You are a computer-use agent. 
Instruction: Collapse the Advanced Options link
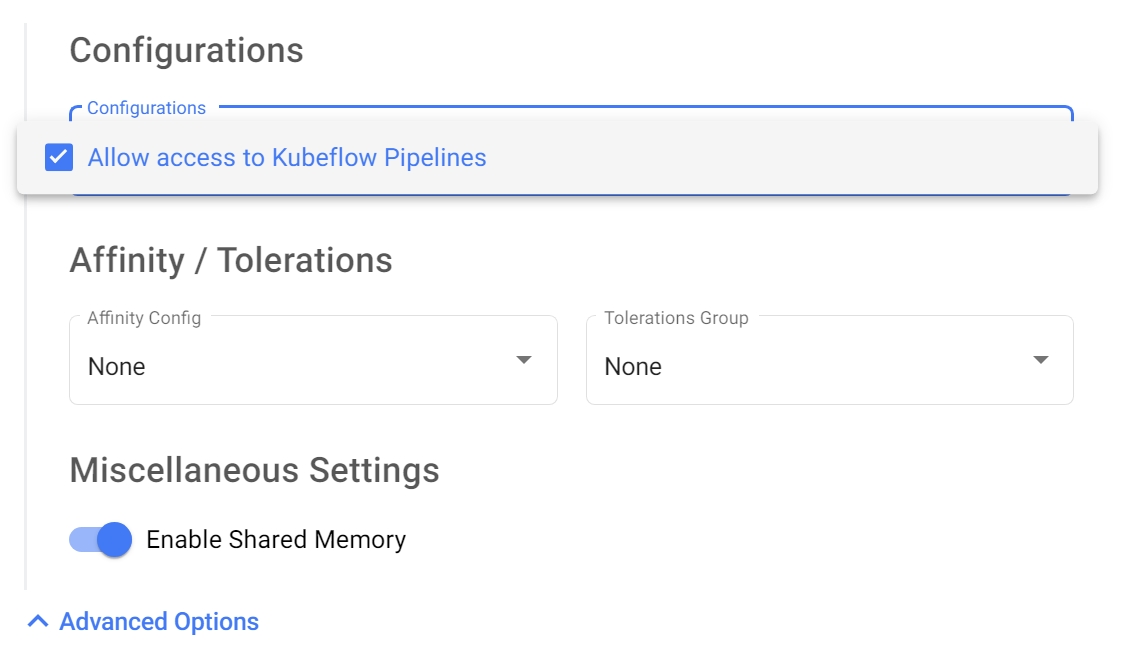click(x=159, y=622)
